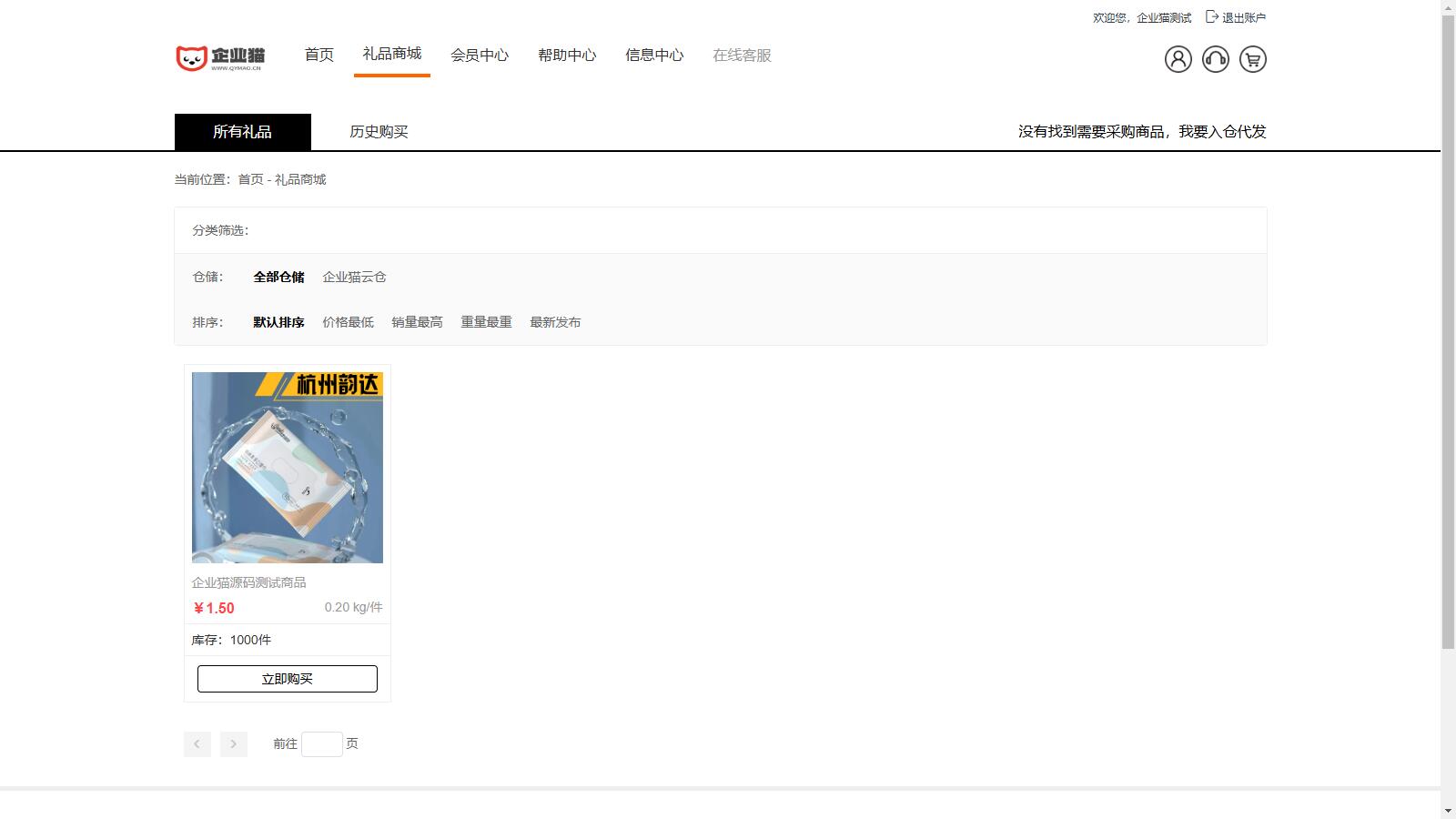Image resolution: width=1456 pixels, height=819 pixels.
Task: Sort by 重量最重
Action: pyautogui.click(x=486, y=322)
